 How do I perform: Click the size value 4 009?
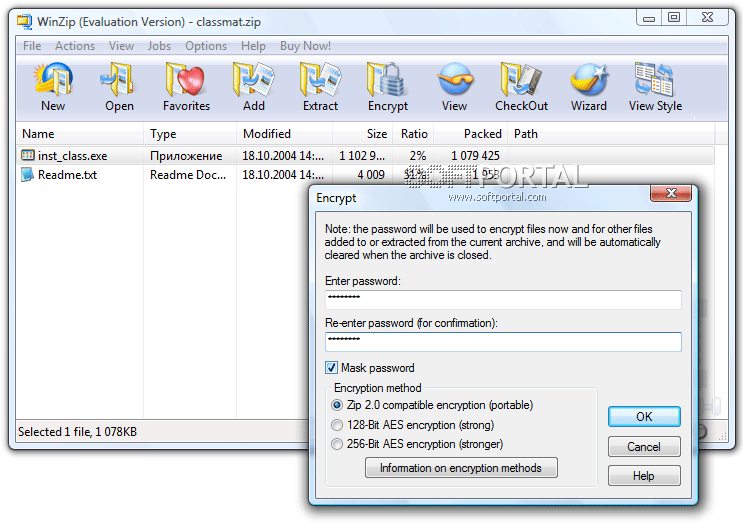(x=371, y=175)
